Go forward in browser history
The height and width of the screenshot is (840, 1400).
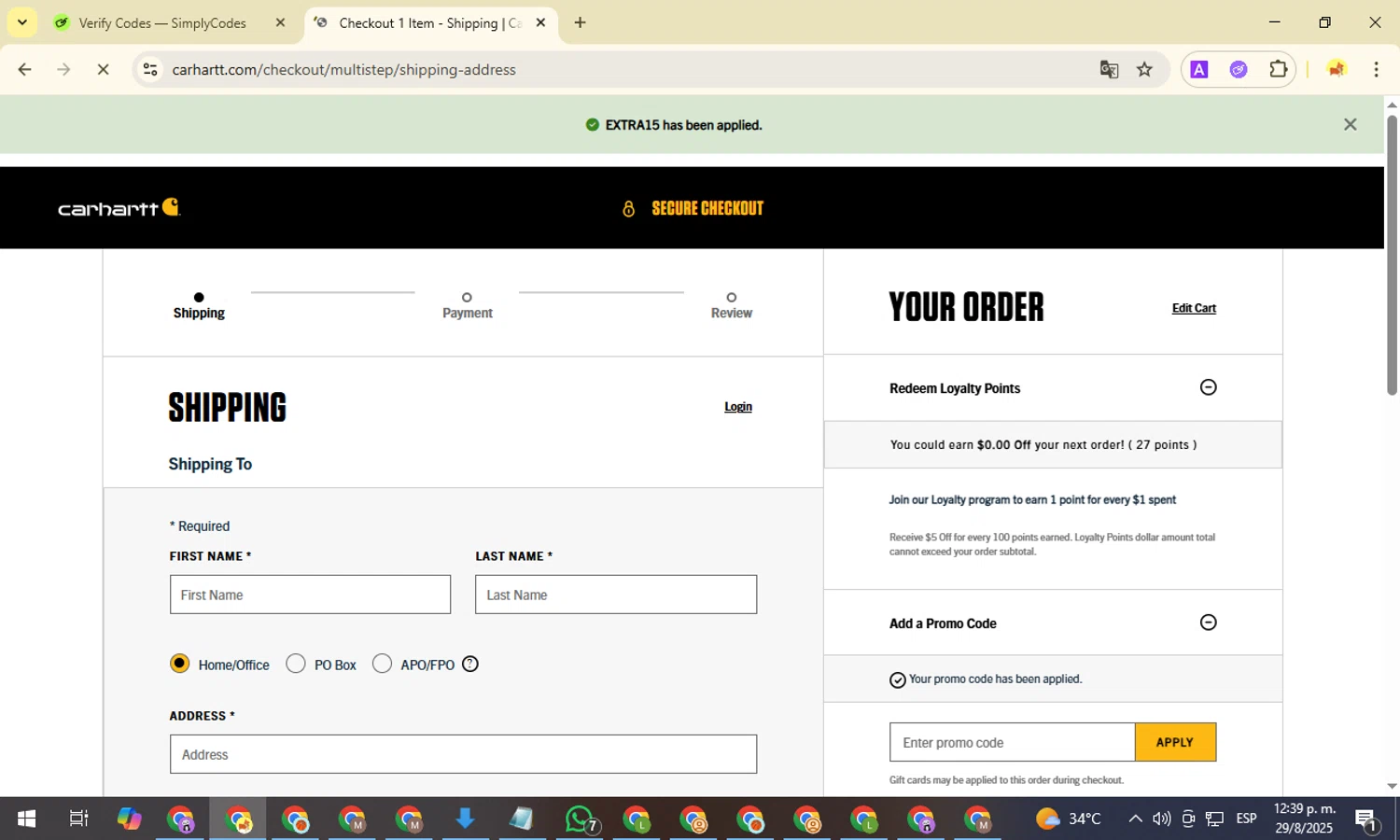click(63, 69)
